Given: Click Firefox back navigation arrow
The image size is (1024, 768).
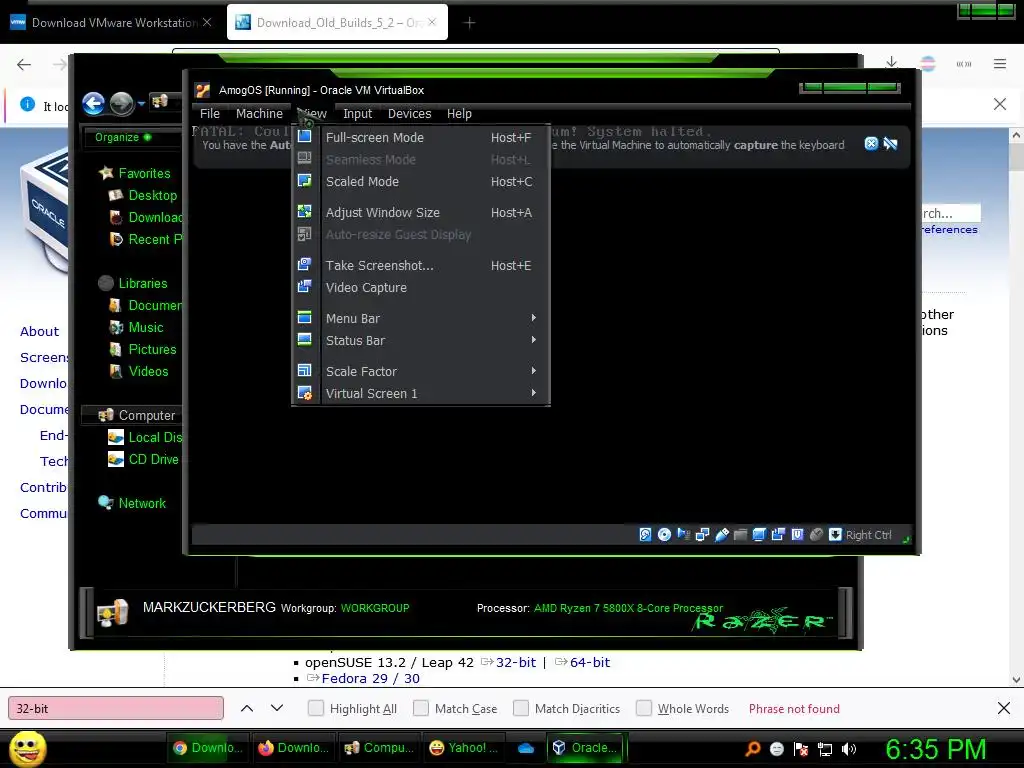Looking at the screenshot, I should coord(24,64).
